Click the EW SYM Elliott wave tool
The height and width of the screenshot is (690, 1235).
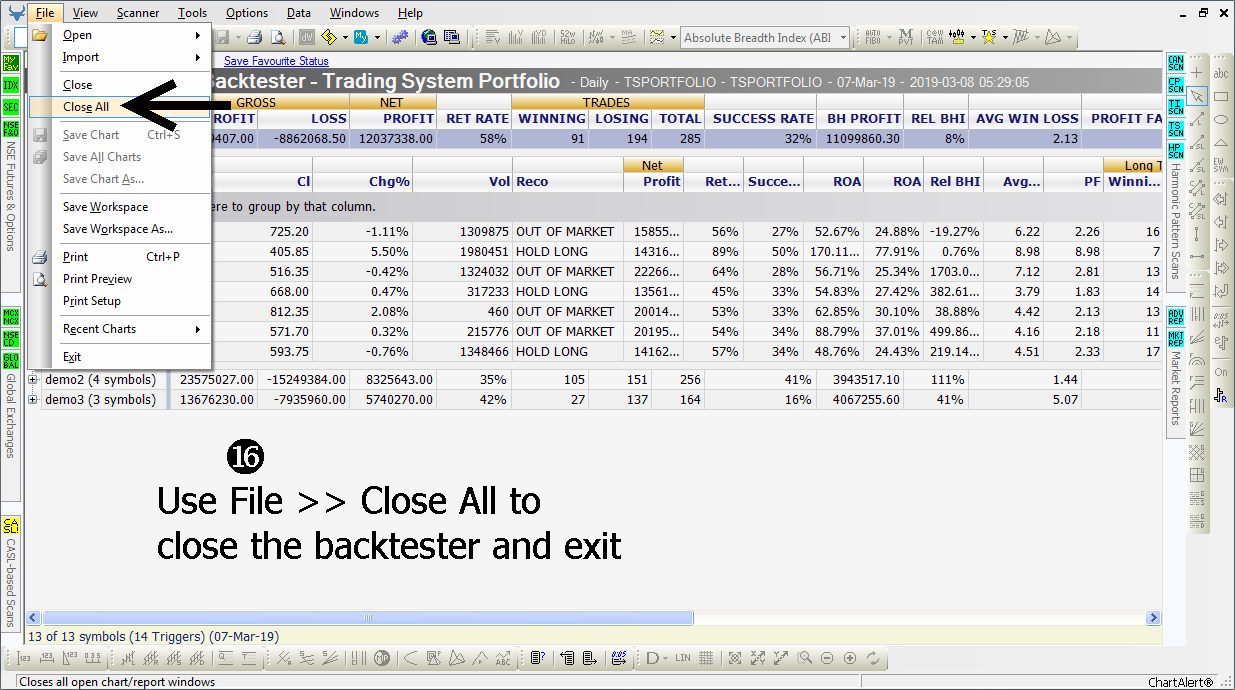click(1221, 164)
